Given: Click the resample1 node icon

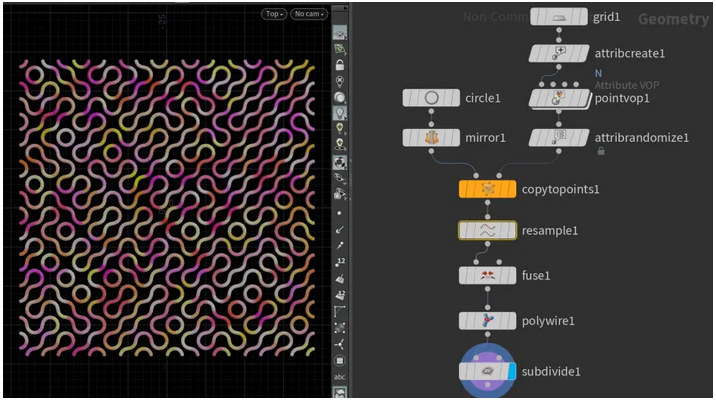Looking at the screenshot, I should coord(487,231).
